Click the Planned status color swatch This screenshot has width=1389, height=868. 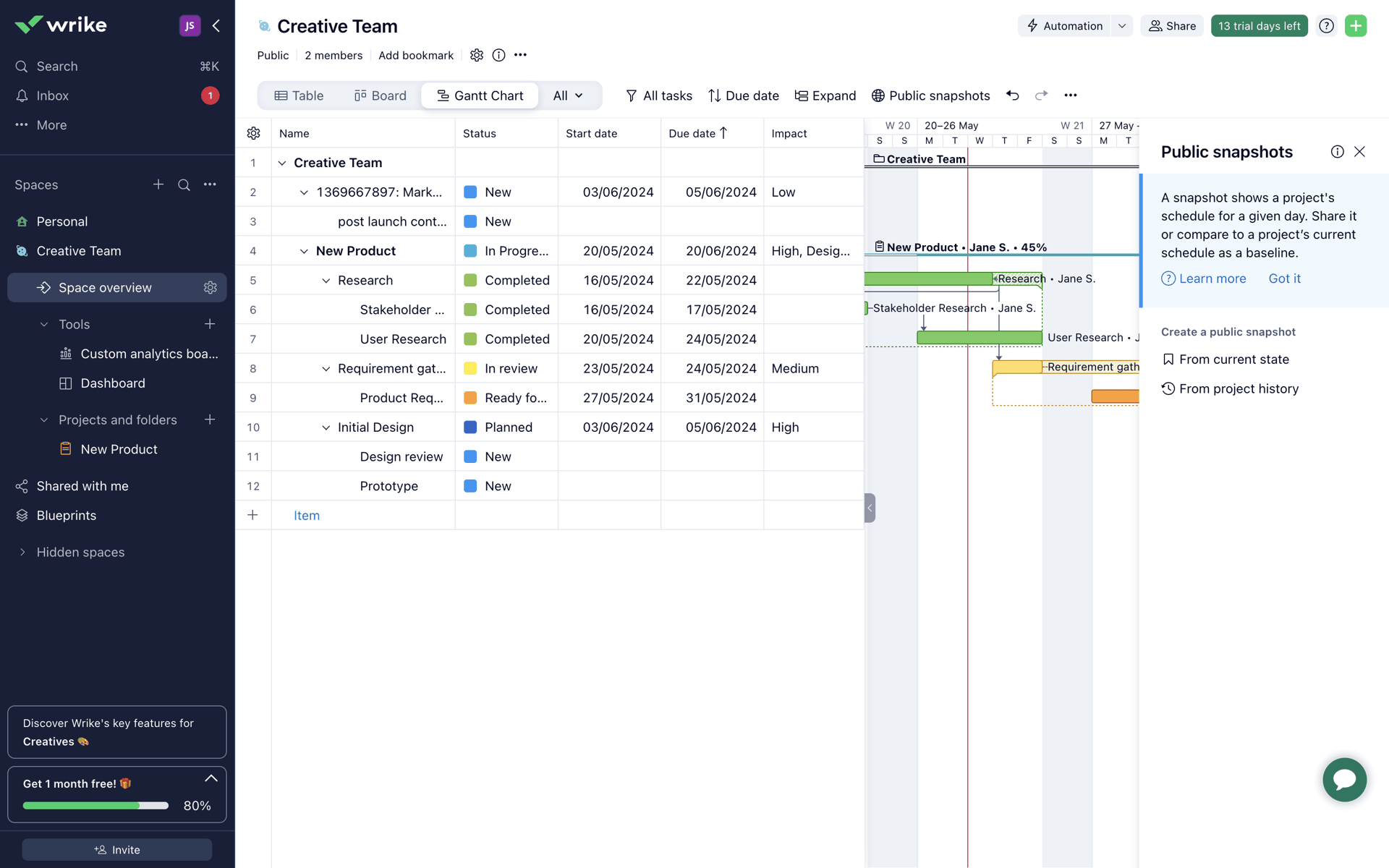[470, 427]
